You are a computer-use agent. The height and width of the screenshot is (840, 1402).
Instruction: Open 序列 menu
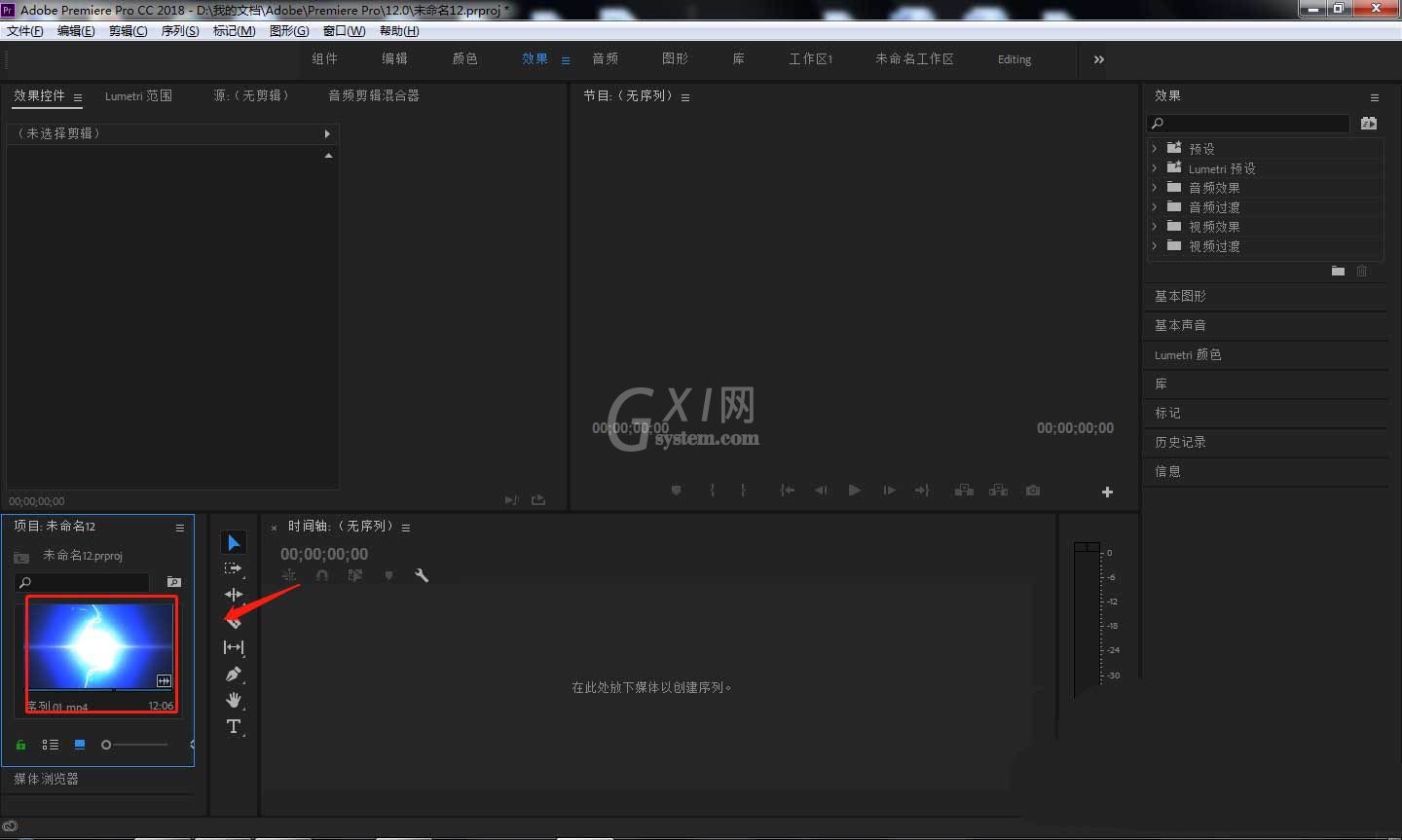(x=180, y=31)
